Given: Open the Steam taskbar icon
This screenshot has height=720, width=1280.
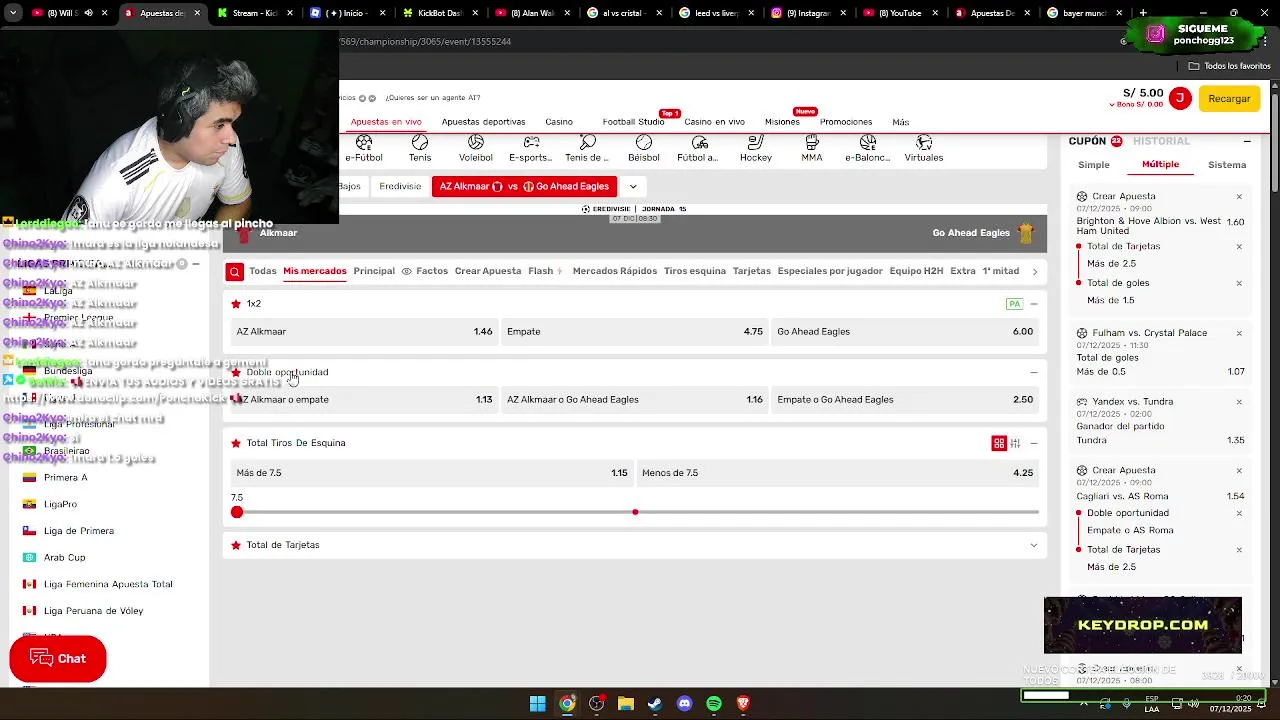Looking at the screenshot, I should point(655,704).
